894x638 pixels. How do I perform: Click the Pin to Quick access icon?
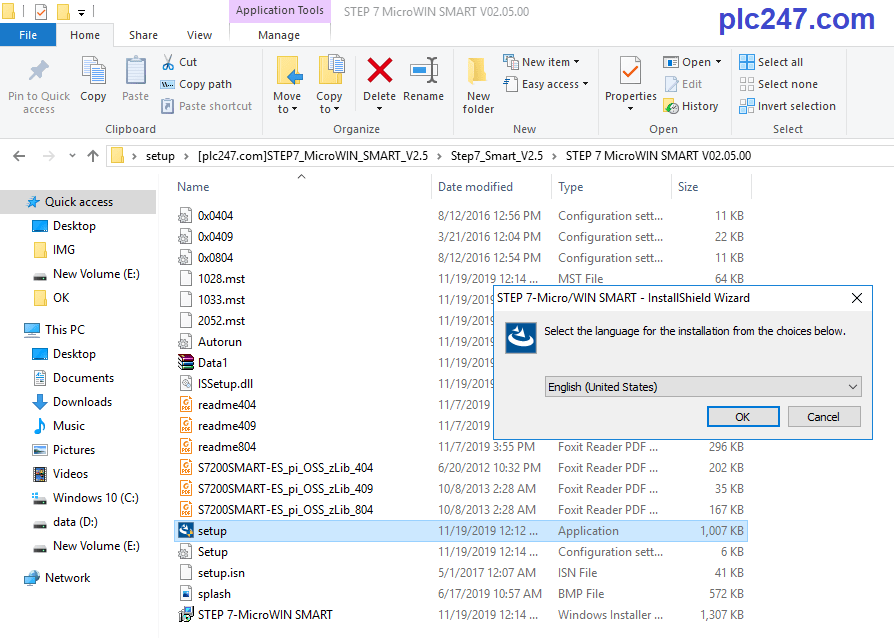(39, 71)
